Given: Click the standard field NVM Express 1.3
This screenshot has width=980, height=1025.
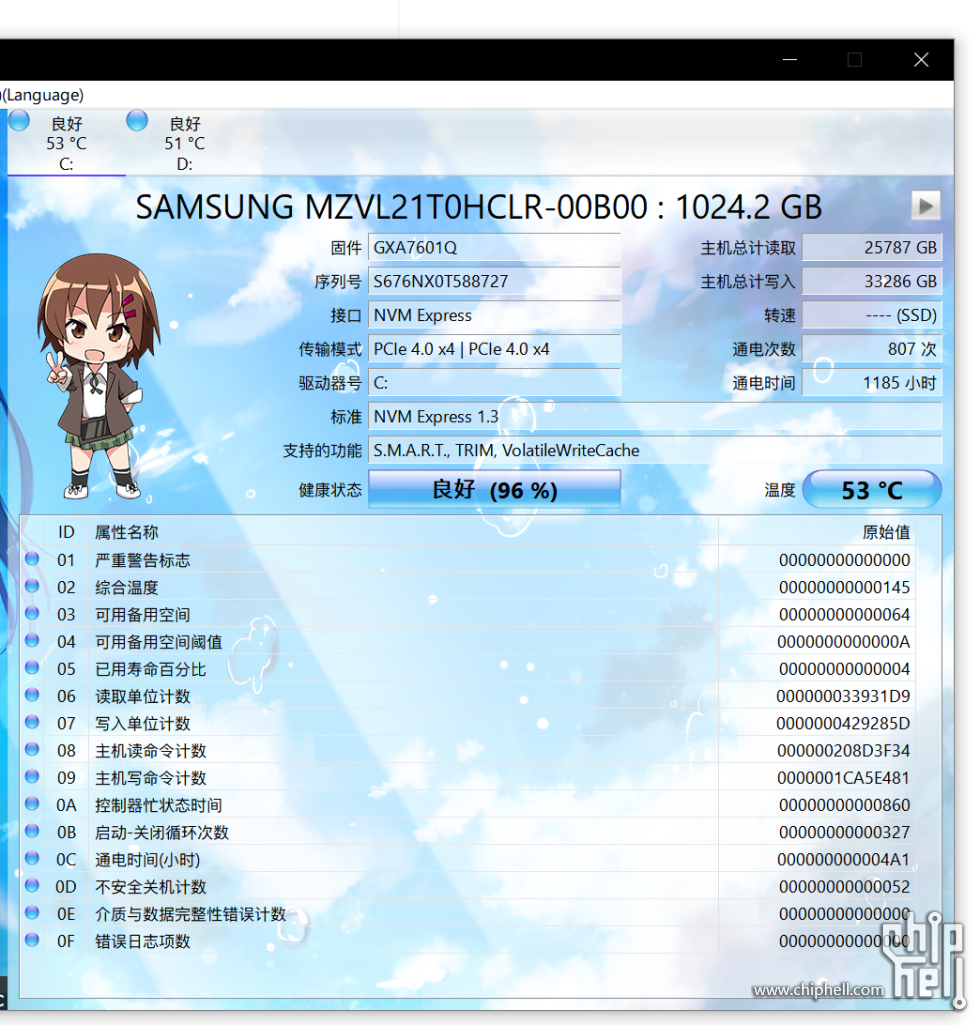Looking at the screenshot, I should click(x=655, y=417).
